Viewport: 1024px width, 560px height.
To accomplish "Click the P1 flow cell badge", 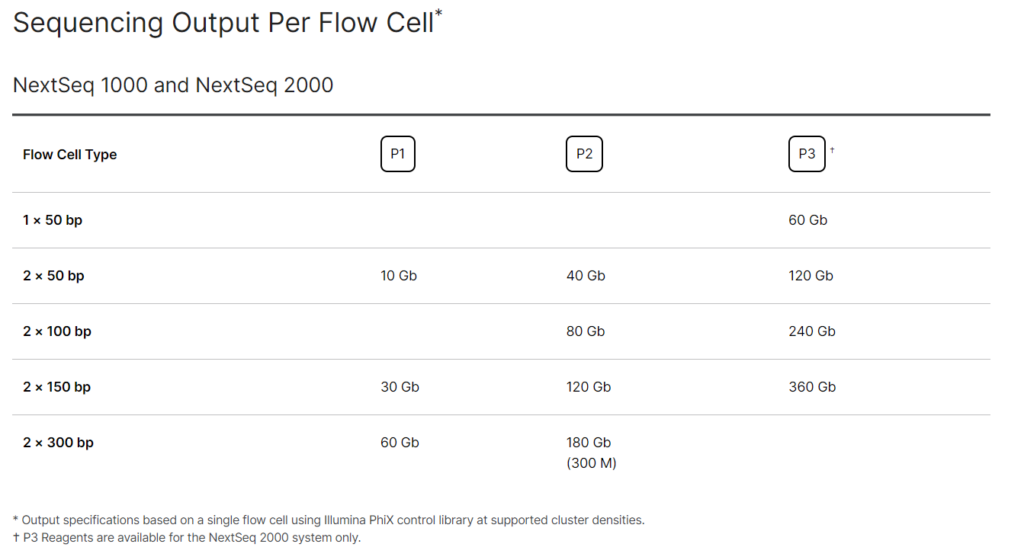I will click(x=398, y=155).
